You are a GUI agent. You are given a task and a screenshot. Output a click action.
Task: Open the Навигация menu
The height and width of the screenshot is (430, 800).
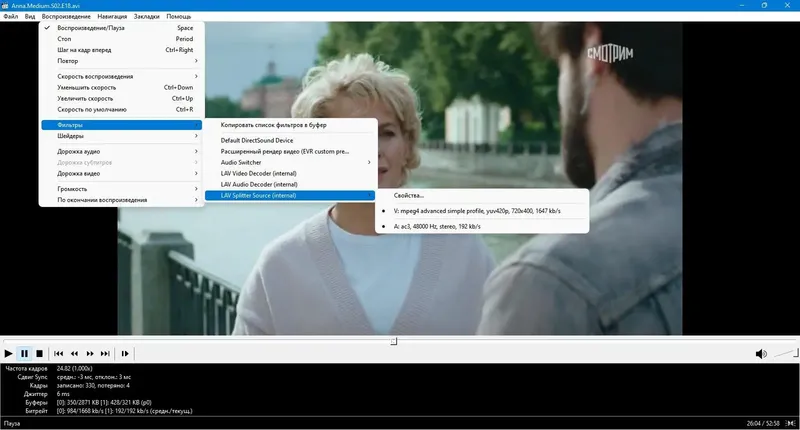[112, 16]
